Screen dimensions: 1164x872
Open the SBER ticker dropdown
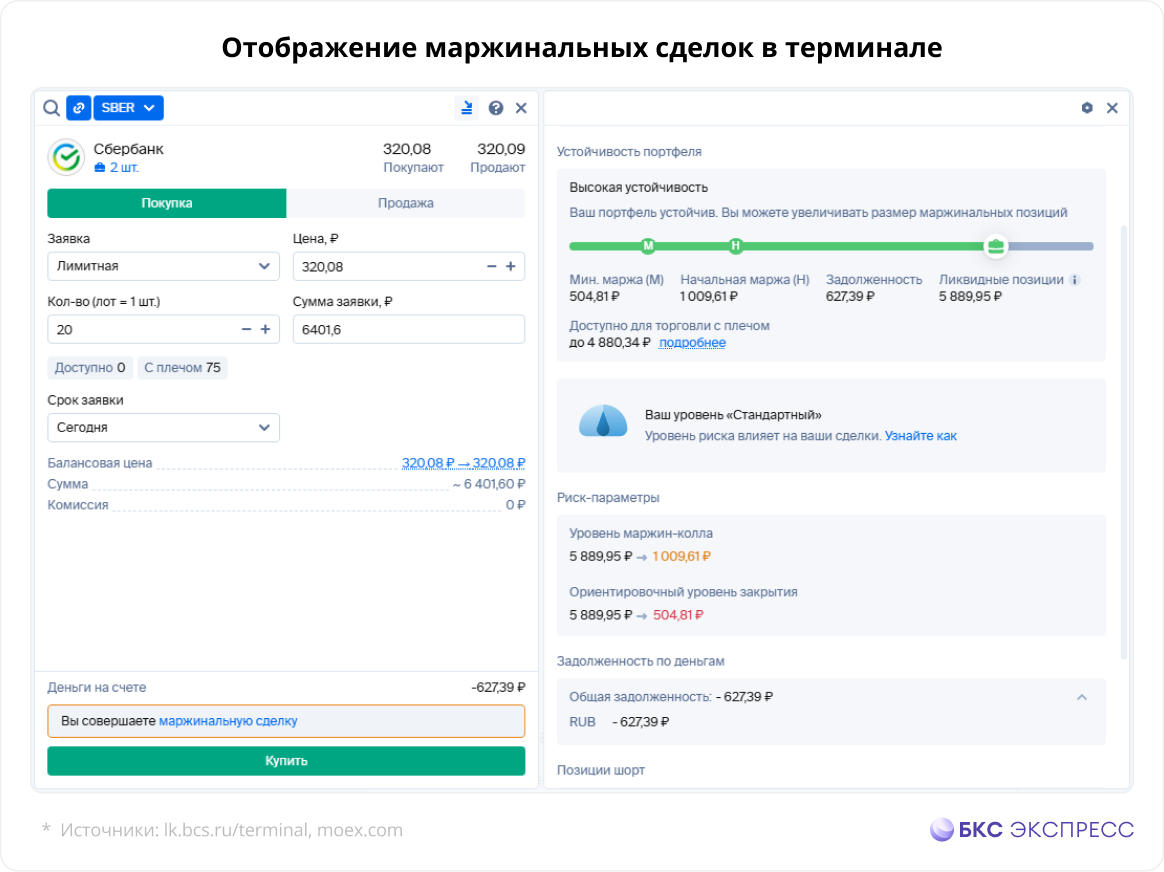128,108
